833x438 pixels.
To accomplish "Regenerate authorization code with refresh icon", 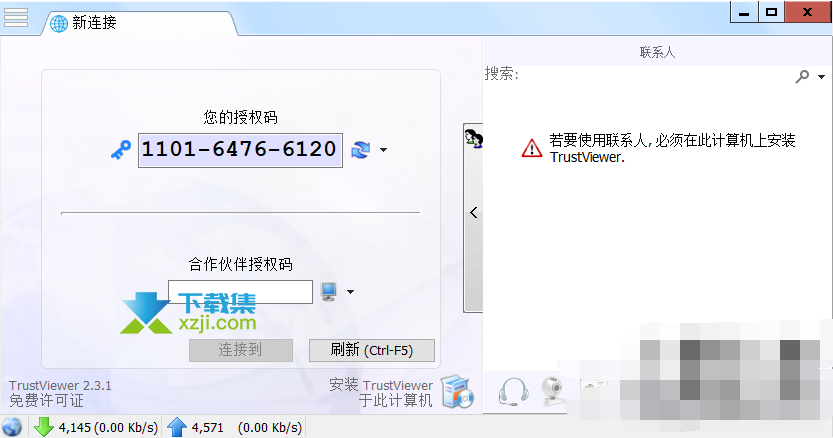I will point(361,150).
